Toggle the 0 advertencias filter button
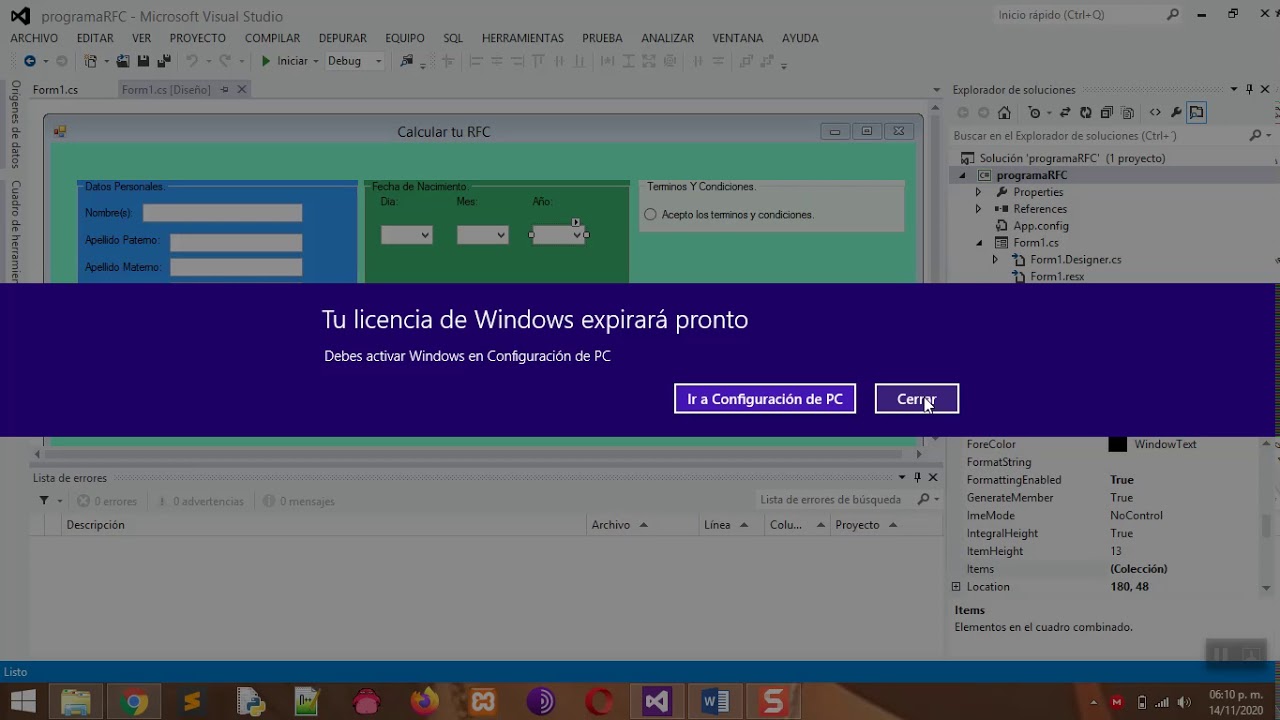1280x720 pixels. [x=199, y=501]
